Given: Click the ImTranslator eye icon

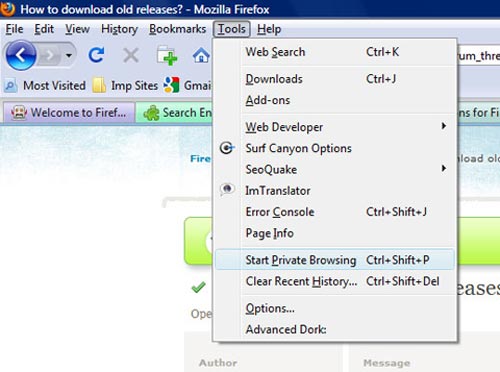Looking at the screenshot, I should click(x=227, y=189).
